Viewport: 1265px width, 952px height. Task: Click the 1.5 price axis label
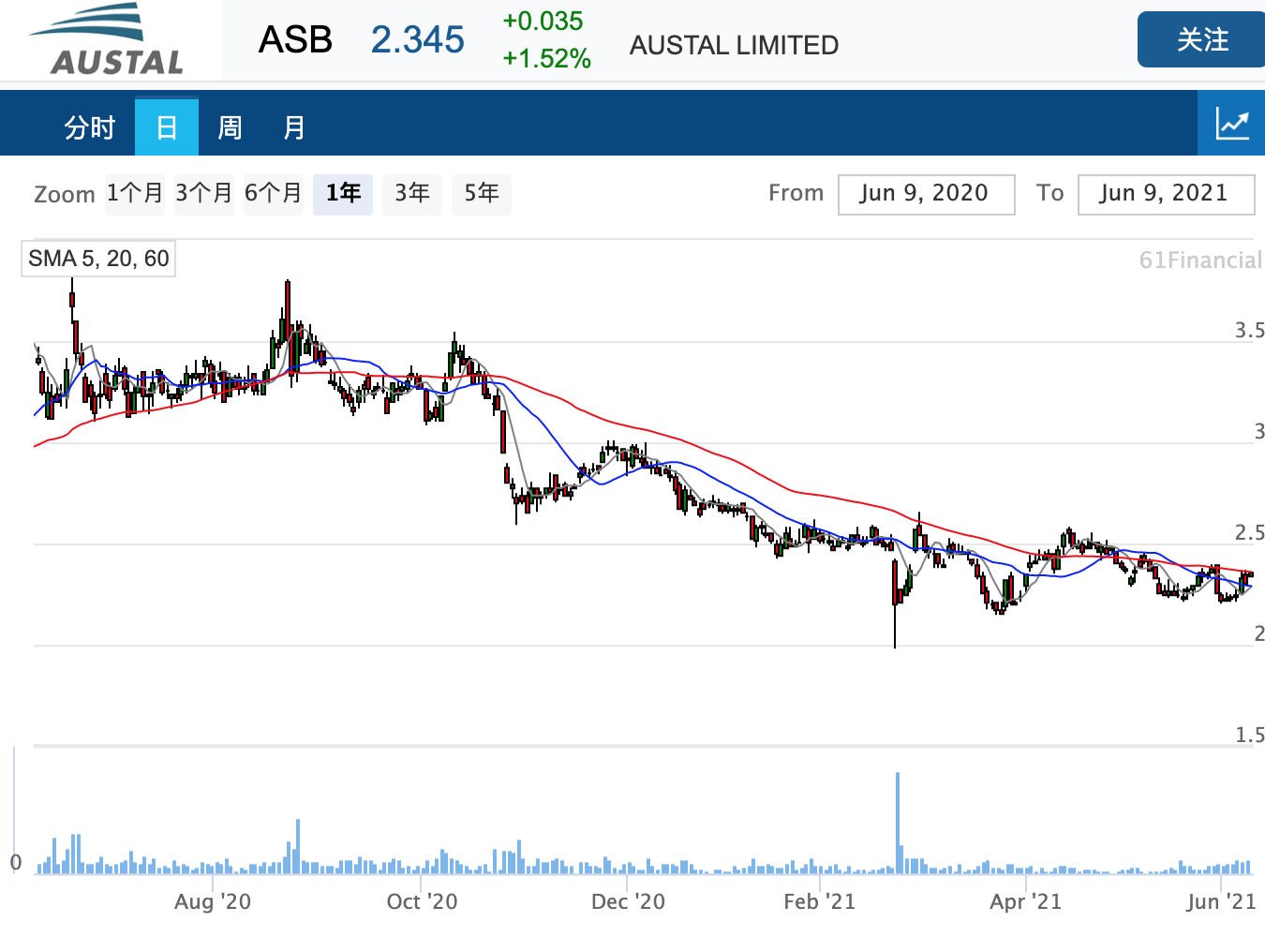pyautogui.click(x=1249, y=735)
